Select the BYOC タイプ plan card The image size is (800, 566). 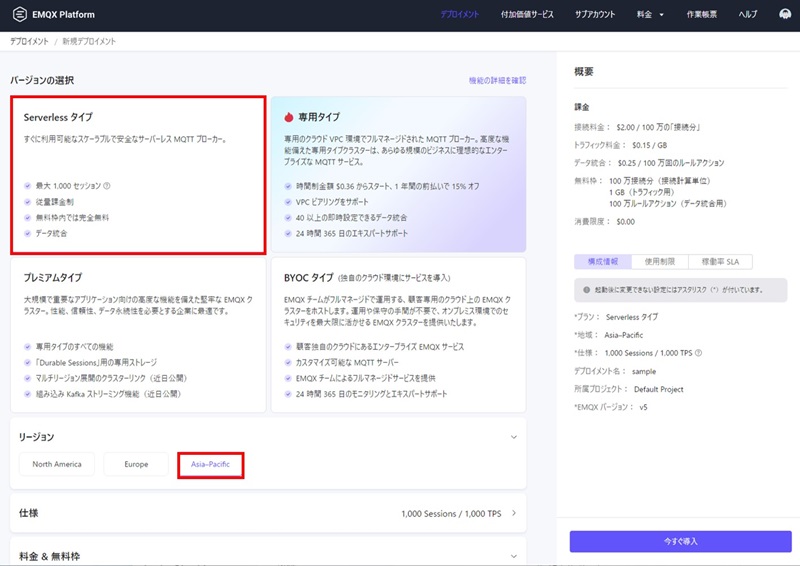click(x=398, y=335)
